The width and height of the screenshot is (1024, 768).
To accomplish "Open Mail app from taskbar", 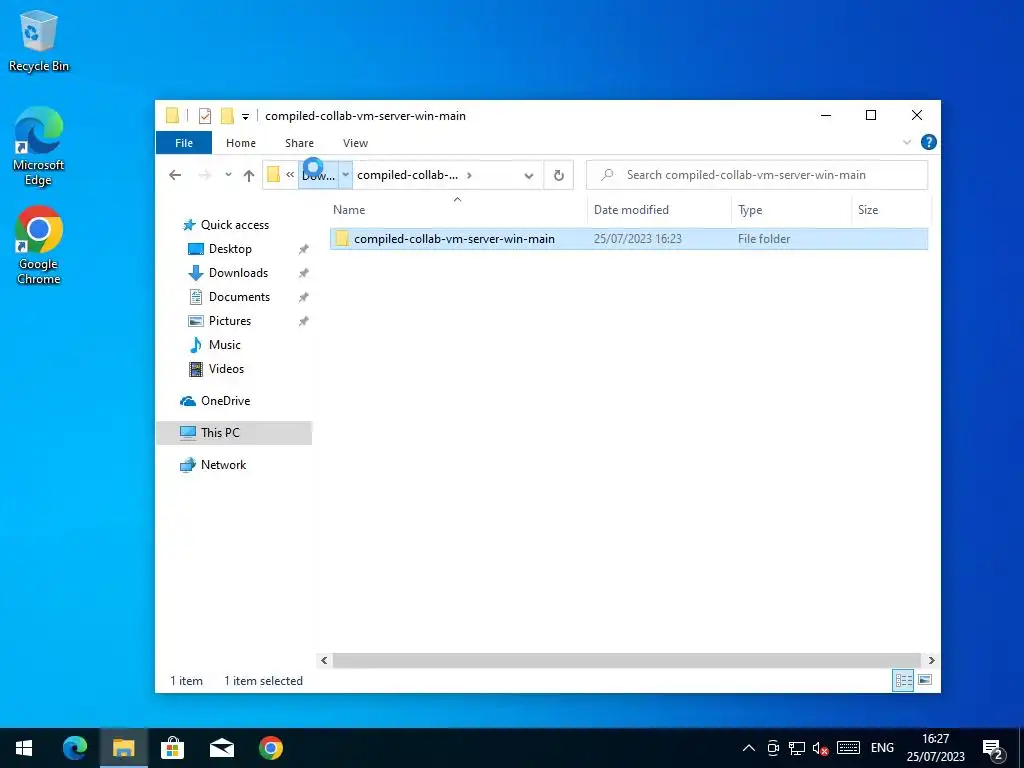I will tap(221, 748).
